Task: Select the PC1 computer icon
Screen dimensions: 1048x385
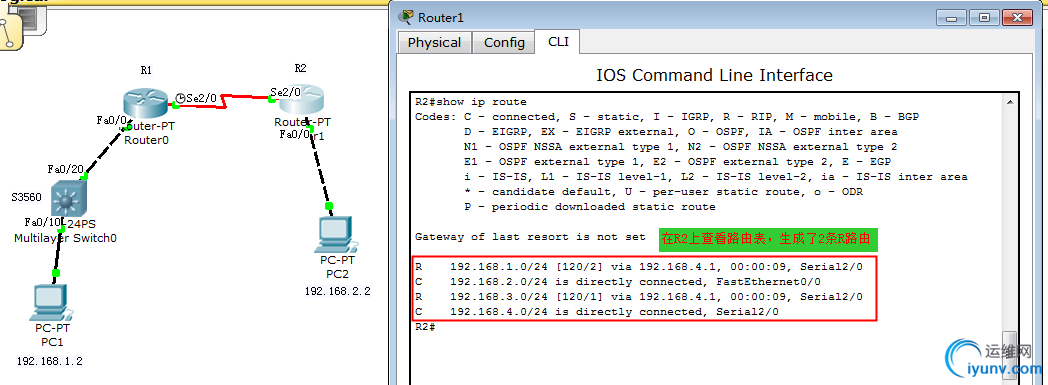Action: click(51, 303)
